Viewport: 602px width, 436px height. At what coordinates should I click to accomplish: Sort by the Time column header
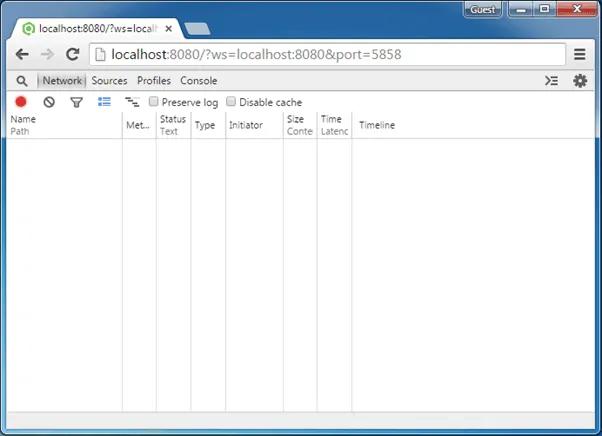334,125
